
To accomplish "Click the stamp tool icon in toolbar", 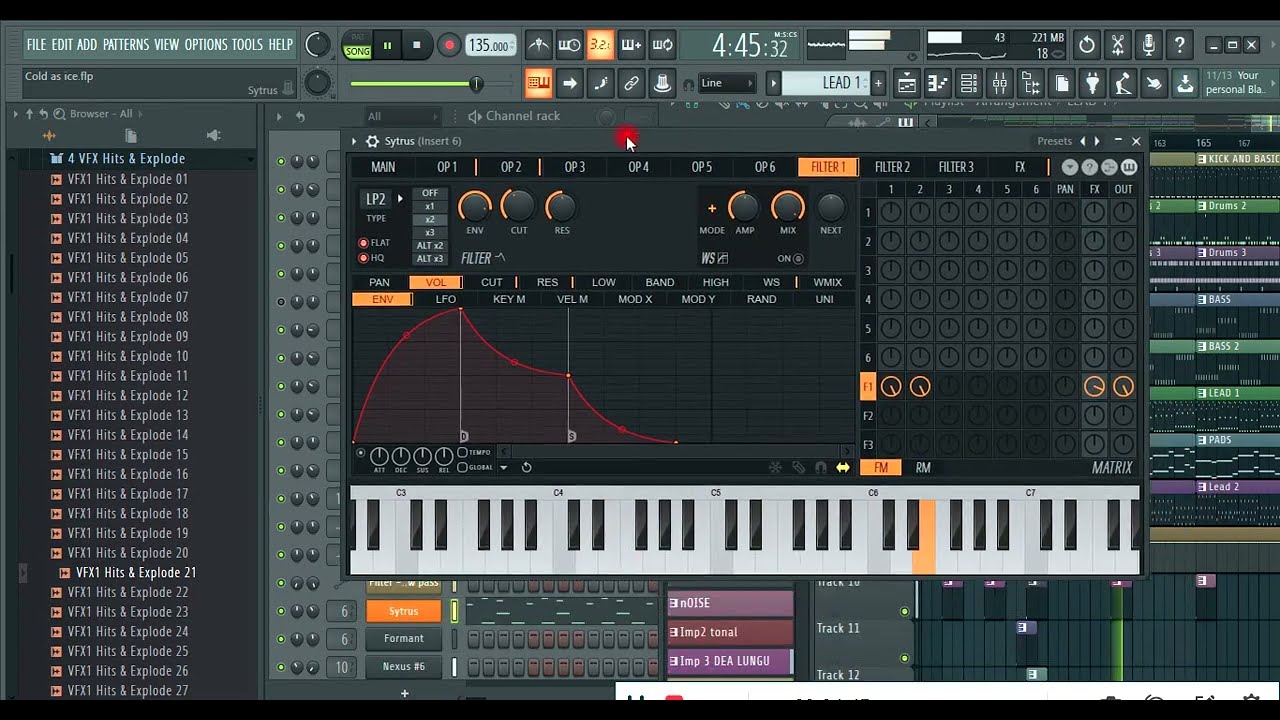I will pos(662,83).
